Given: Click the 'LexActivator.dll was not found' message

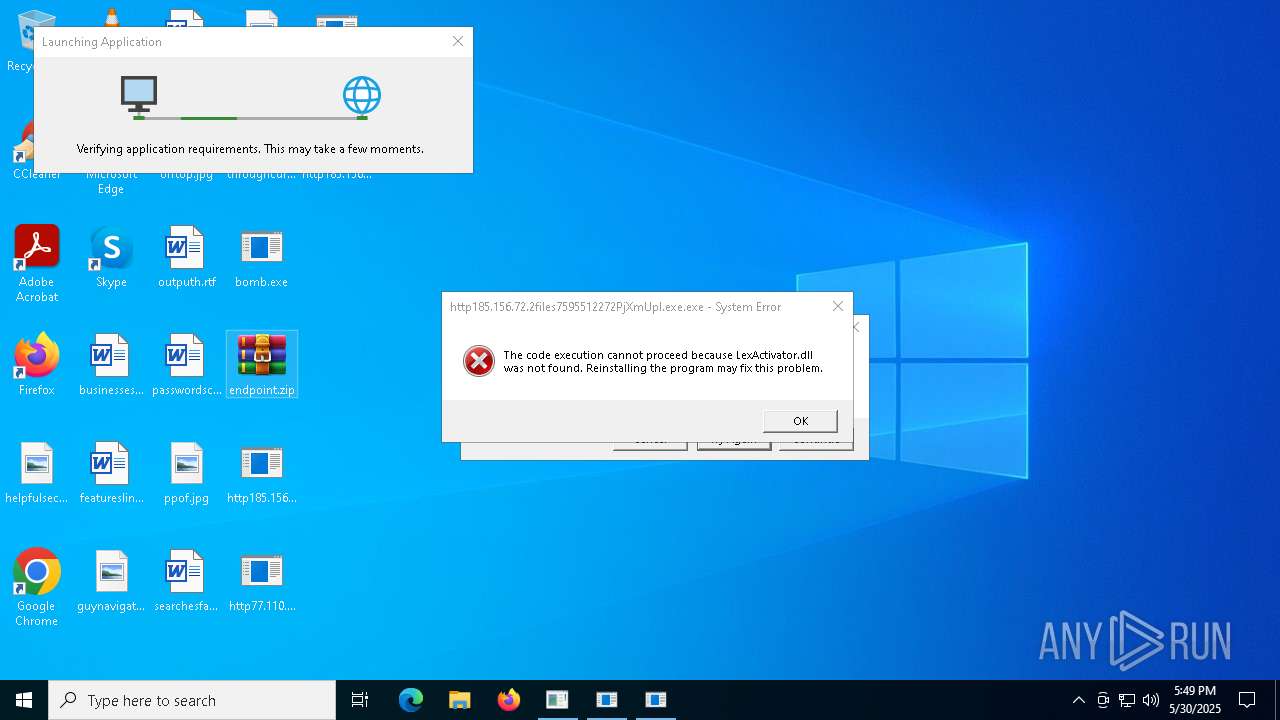Looking at the screenshot, I should click(x=663, y=361).
